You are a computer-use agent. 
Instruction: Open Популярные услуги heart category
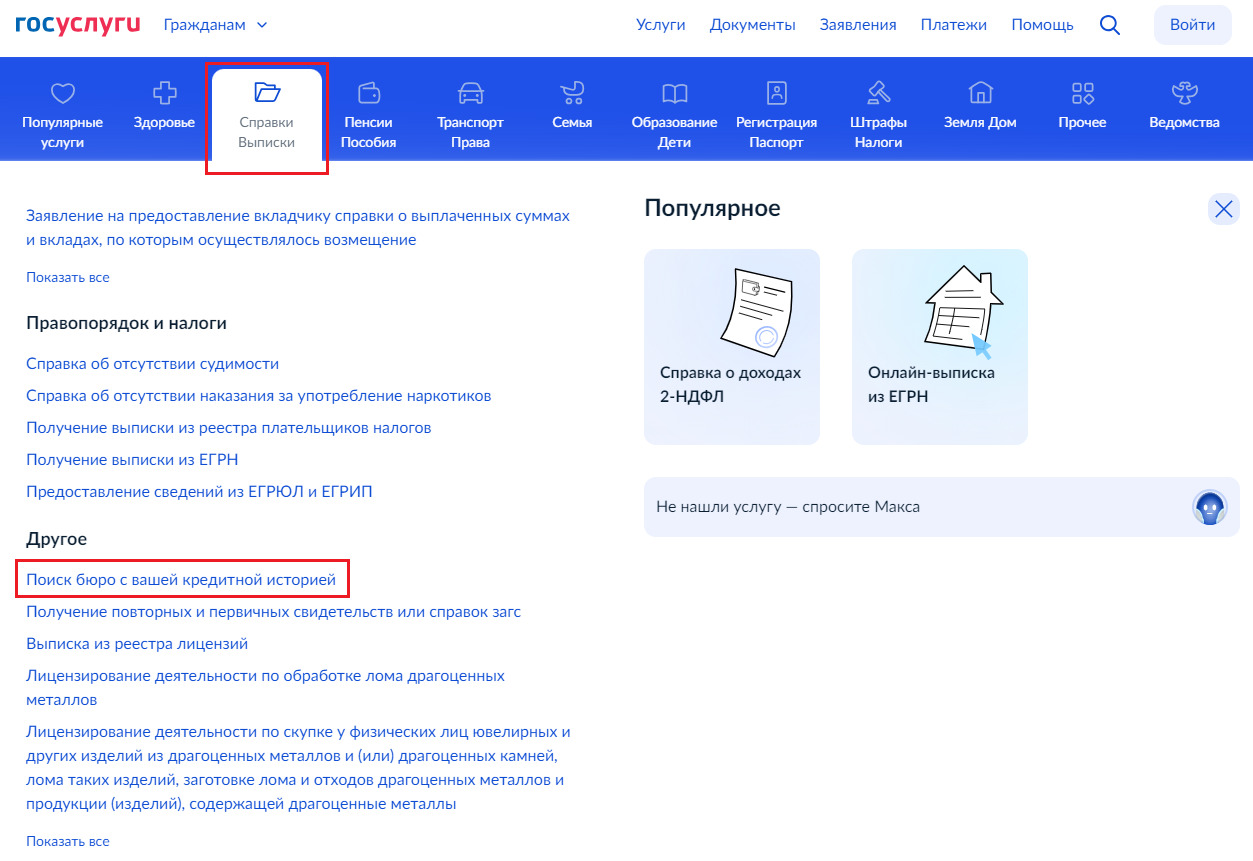pos(63,114)
